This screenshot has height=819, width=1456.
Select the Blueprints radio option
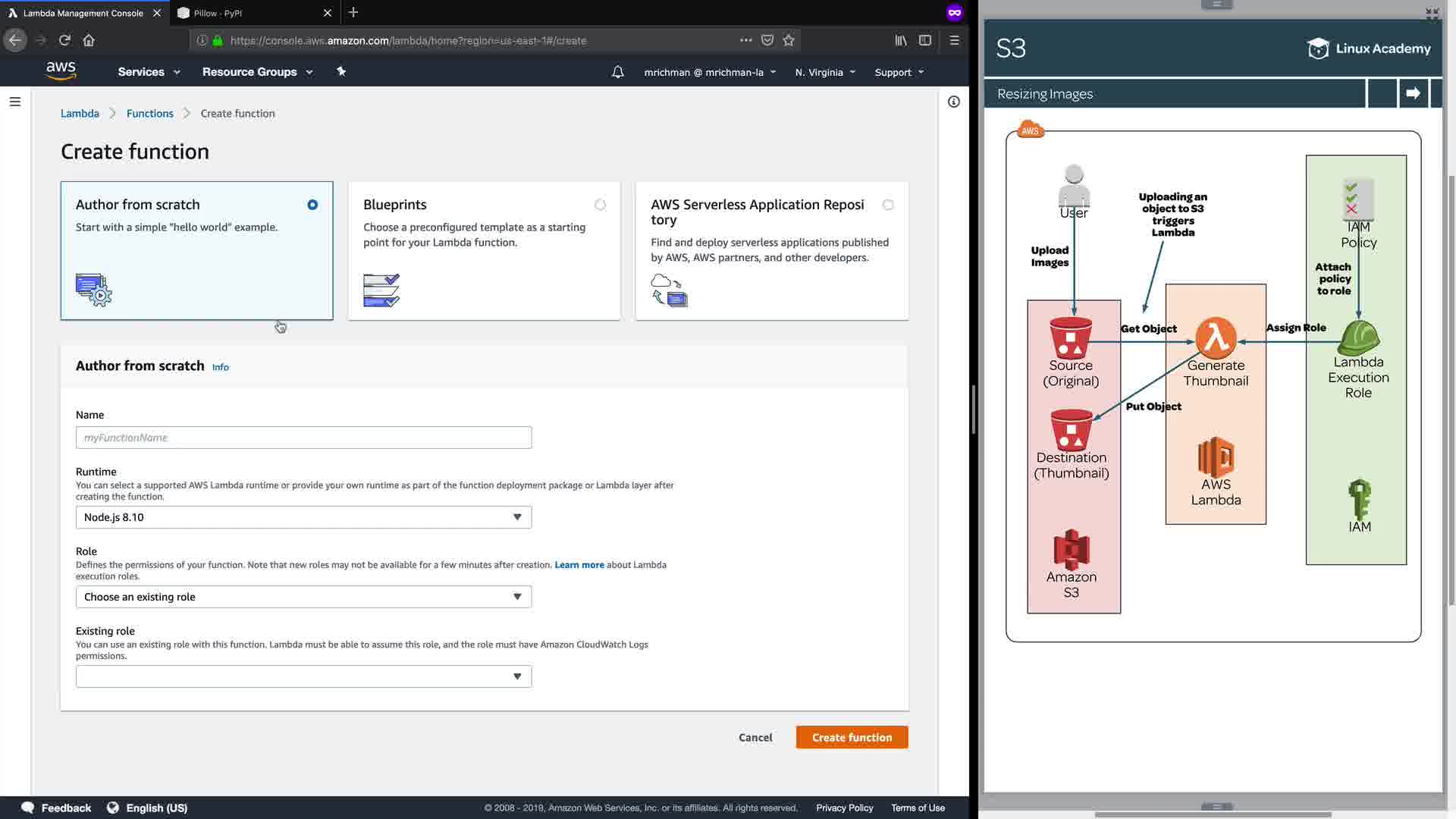pos(600,205)
